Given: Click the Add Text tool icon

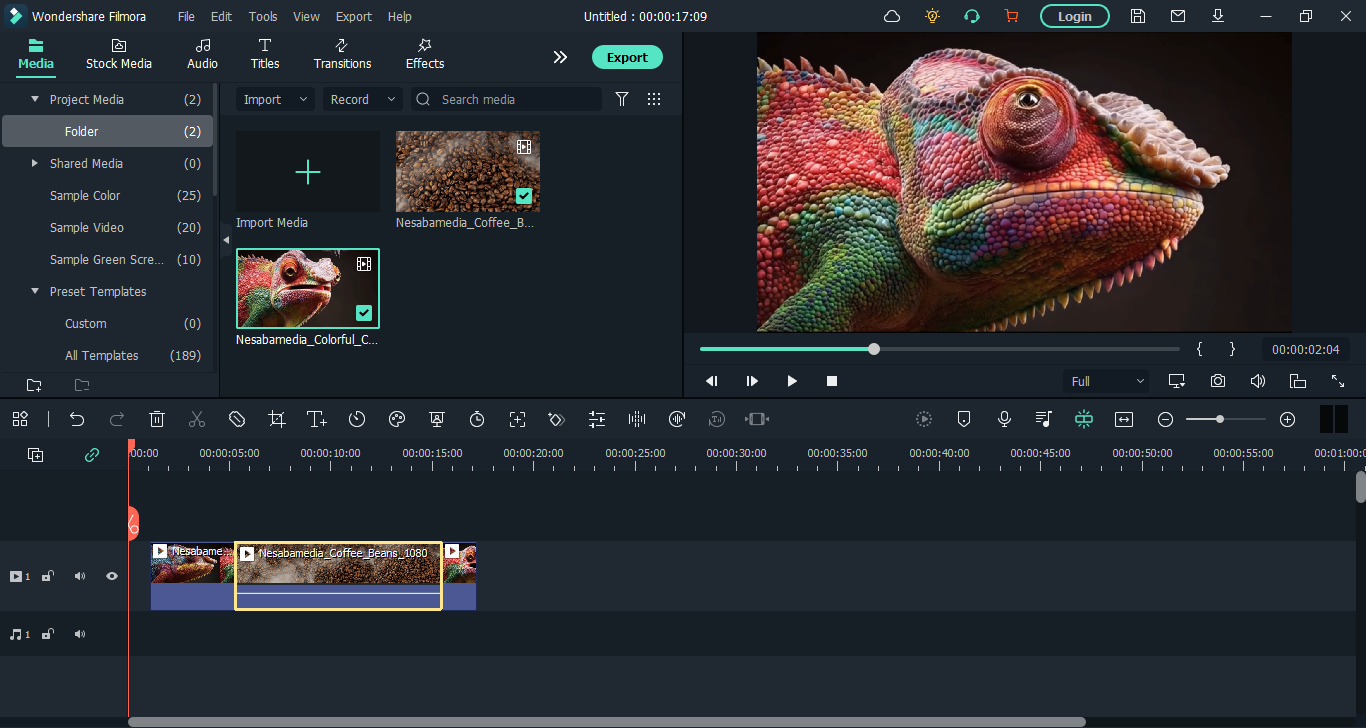Looking at the screenshot, I should tap(317, 420).
